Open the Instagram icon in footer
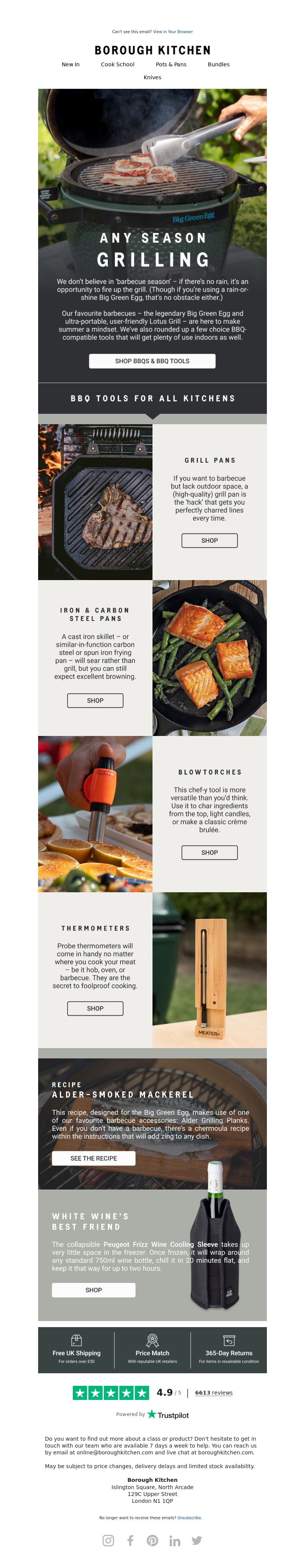Viewport: 305px width, 1568px height. [108, 1540]
